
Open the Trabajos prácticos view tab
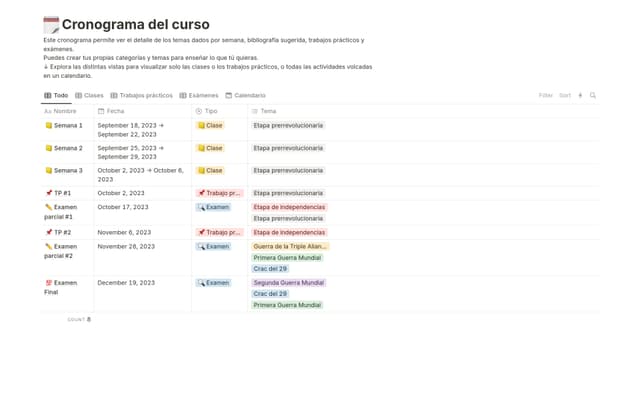click(142, 95)
